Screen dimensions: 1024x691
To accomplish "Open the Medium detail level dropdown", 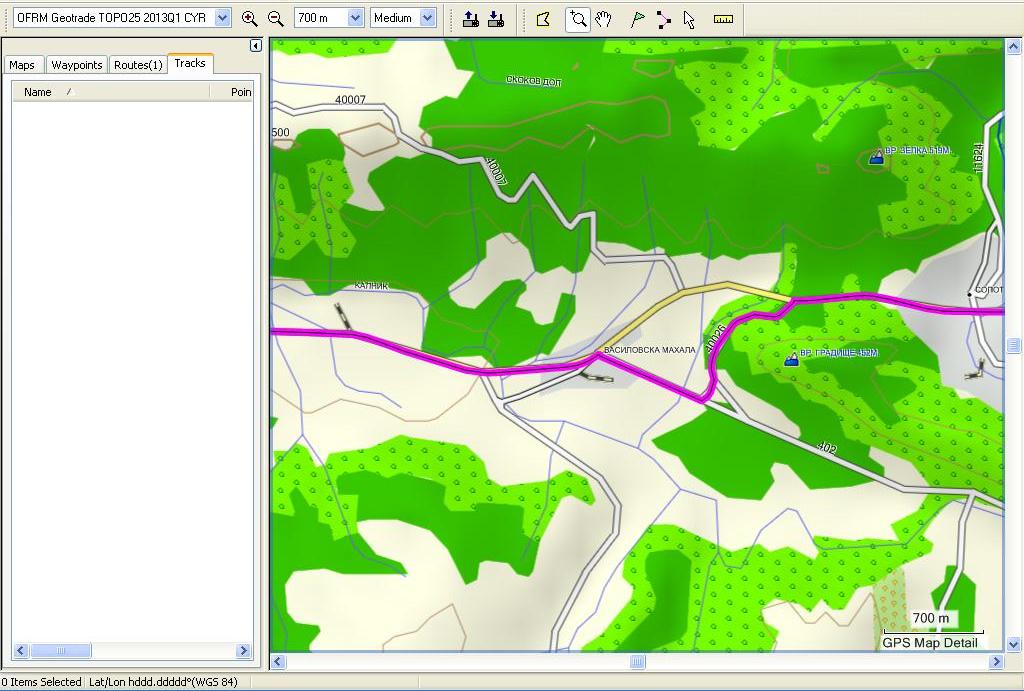I will (x=428, y=18).
